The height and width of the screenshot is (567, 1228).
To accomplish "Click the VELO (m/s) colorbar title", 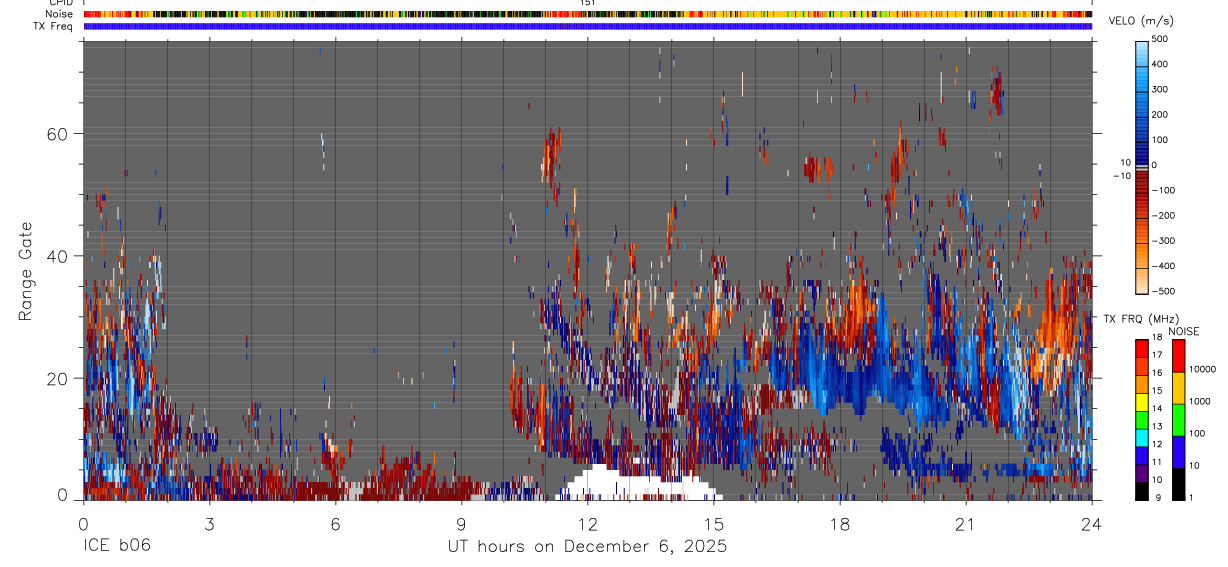I will 1142,22.
